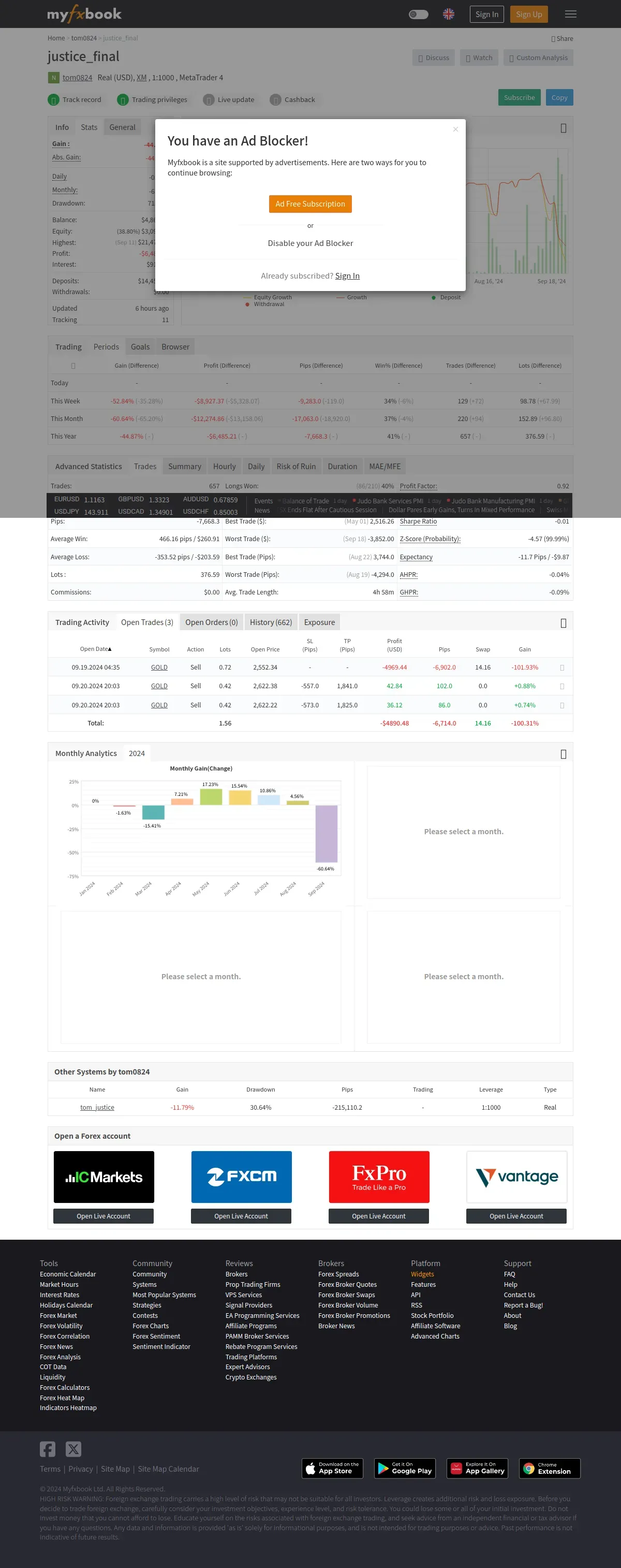This screenshot has width=621, height=1568.
Task: Expand the Trading Activity panel options icon
Action: [563, 623]
